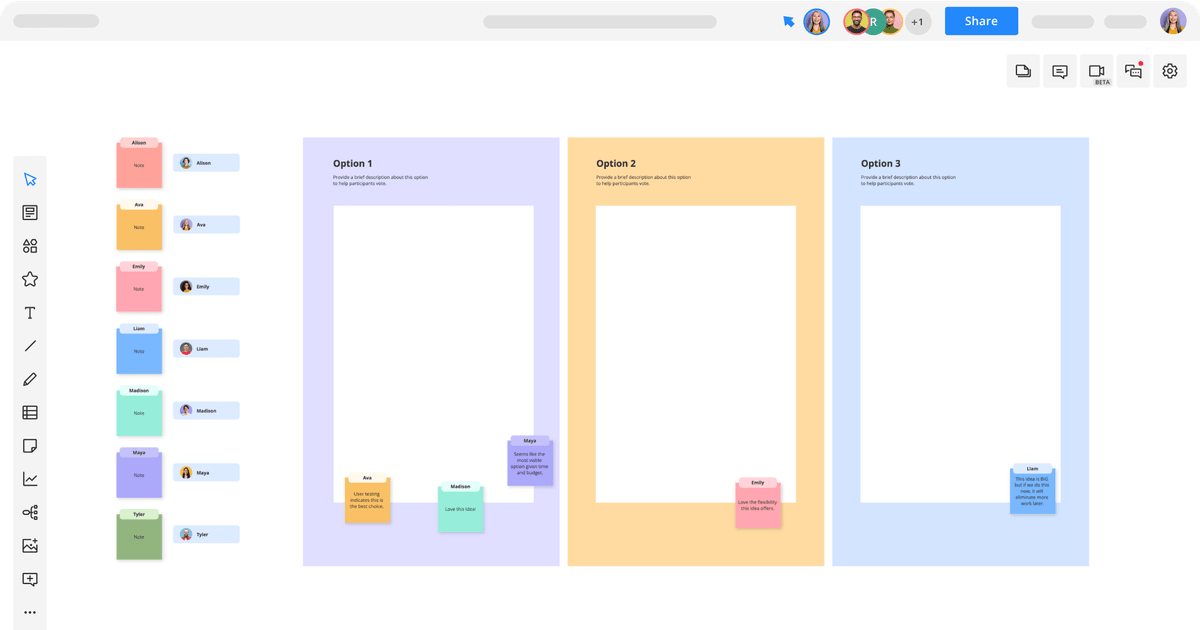Open the chat with the unread notification
The image size is (1200, 630).
click(1132, 71)
